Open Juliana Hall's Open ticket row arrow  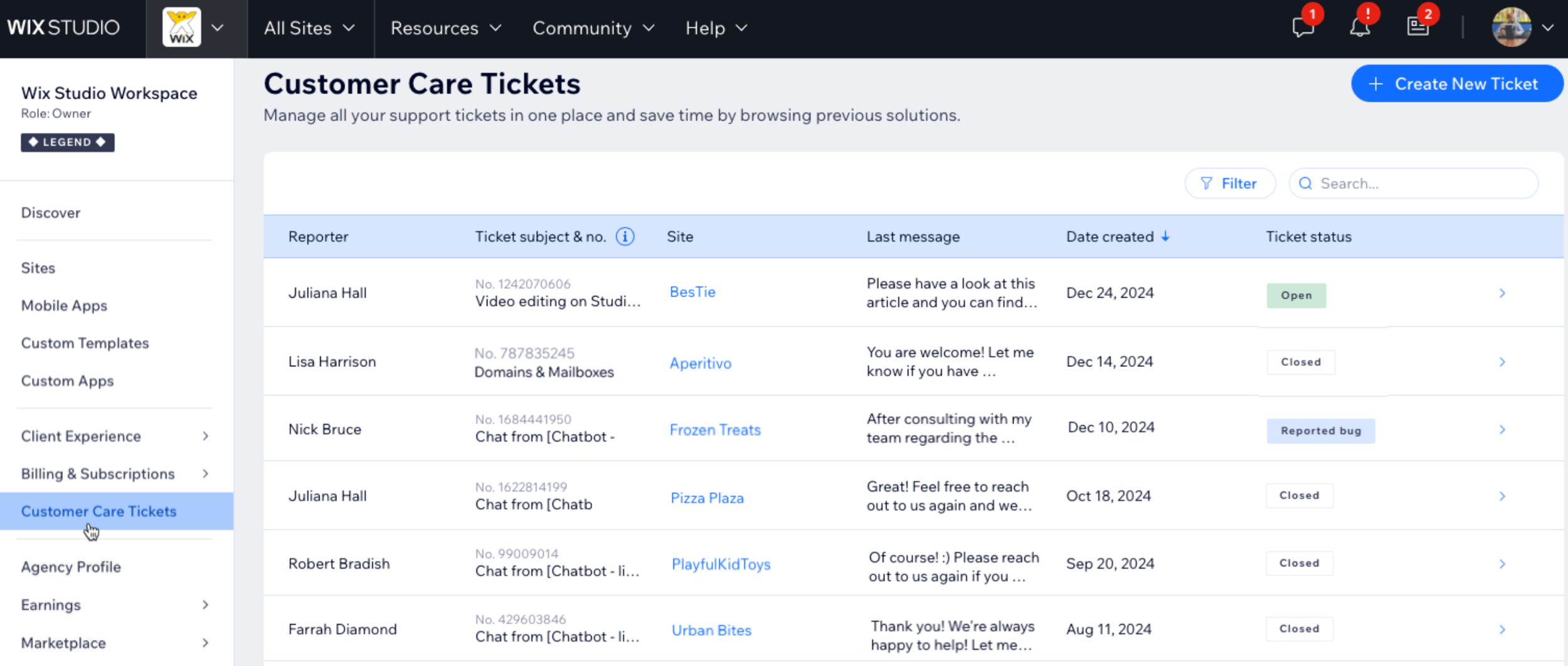(1502, 293)
